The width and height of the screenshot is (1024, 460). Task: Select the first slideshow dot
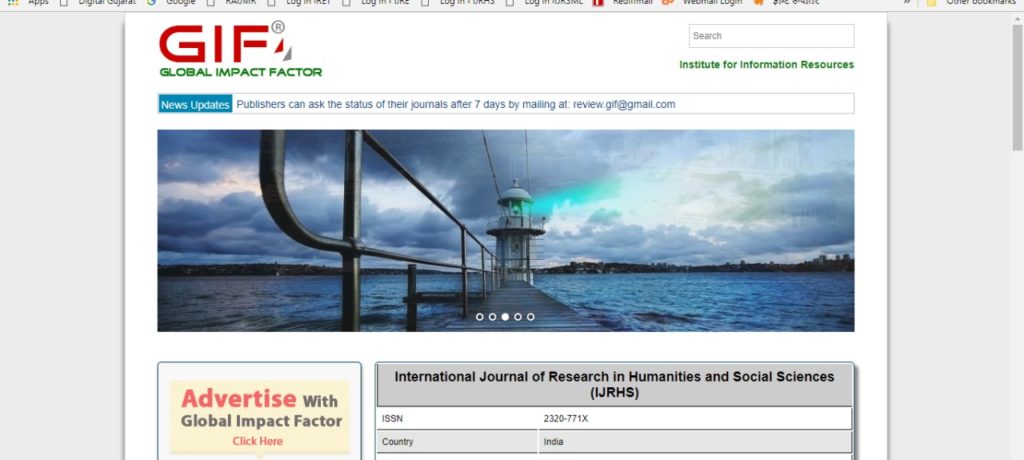click(480, 317)
